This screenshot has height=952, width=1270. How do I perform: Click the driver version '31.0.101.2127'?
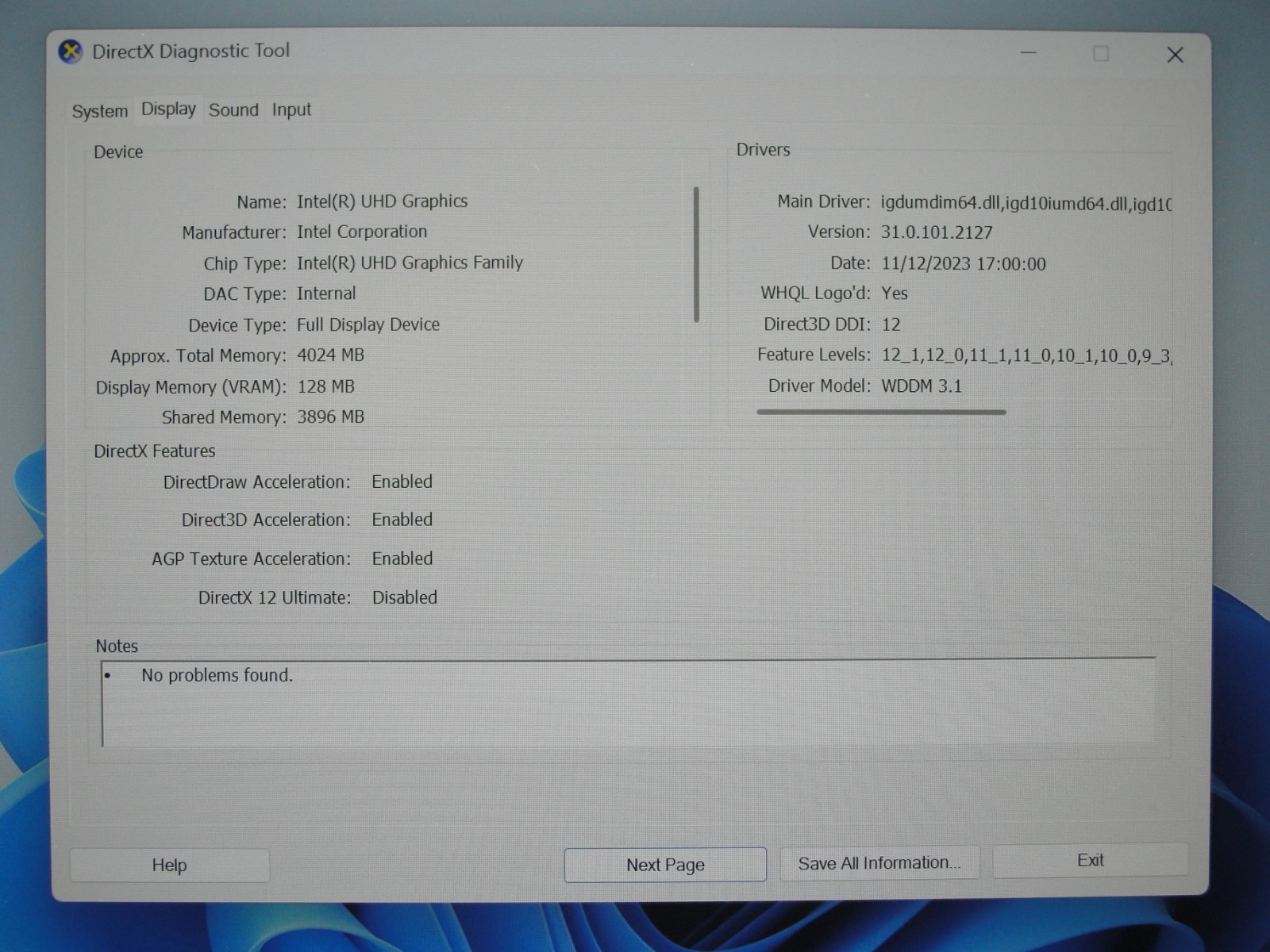coord(937,232)
